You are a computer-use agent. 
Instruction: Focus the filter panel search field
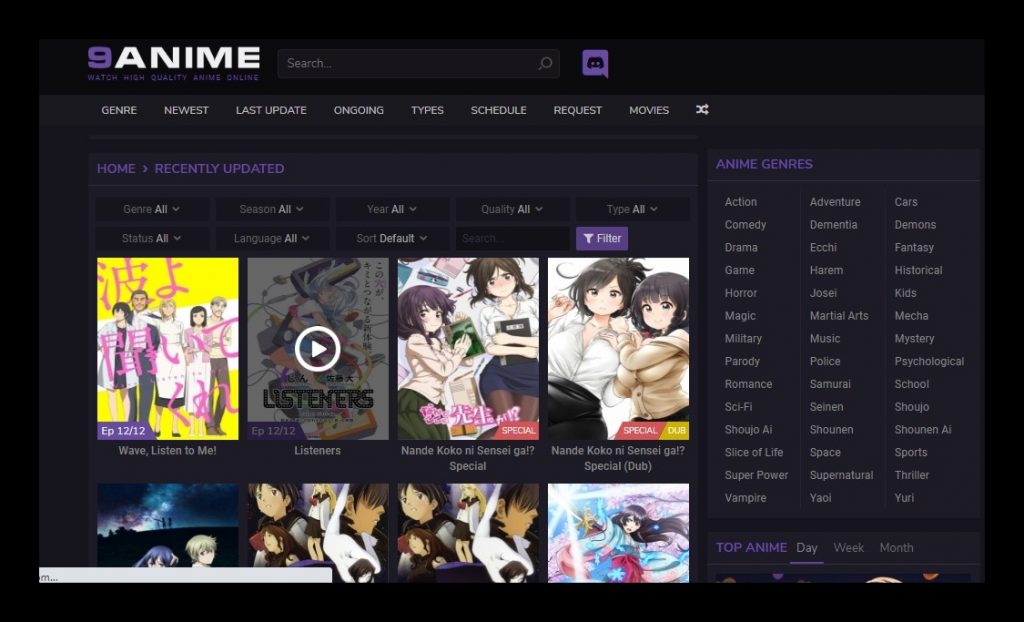pos(513,238)
